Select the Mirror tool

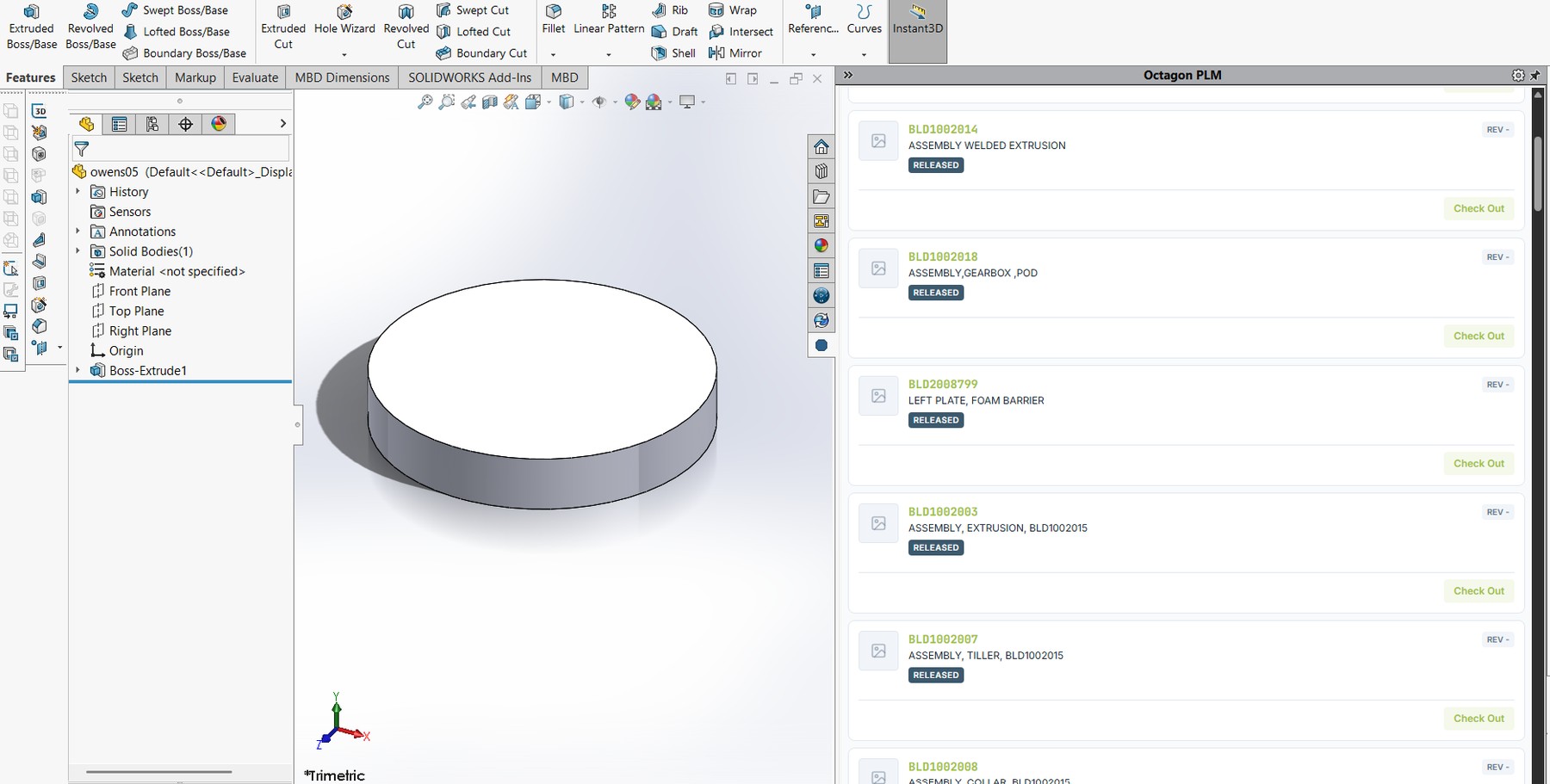[735, 53]
